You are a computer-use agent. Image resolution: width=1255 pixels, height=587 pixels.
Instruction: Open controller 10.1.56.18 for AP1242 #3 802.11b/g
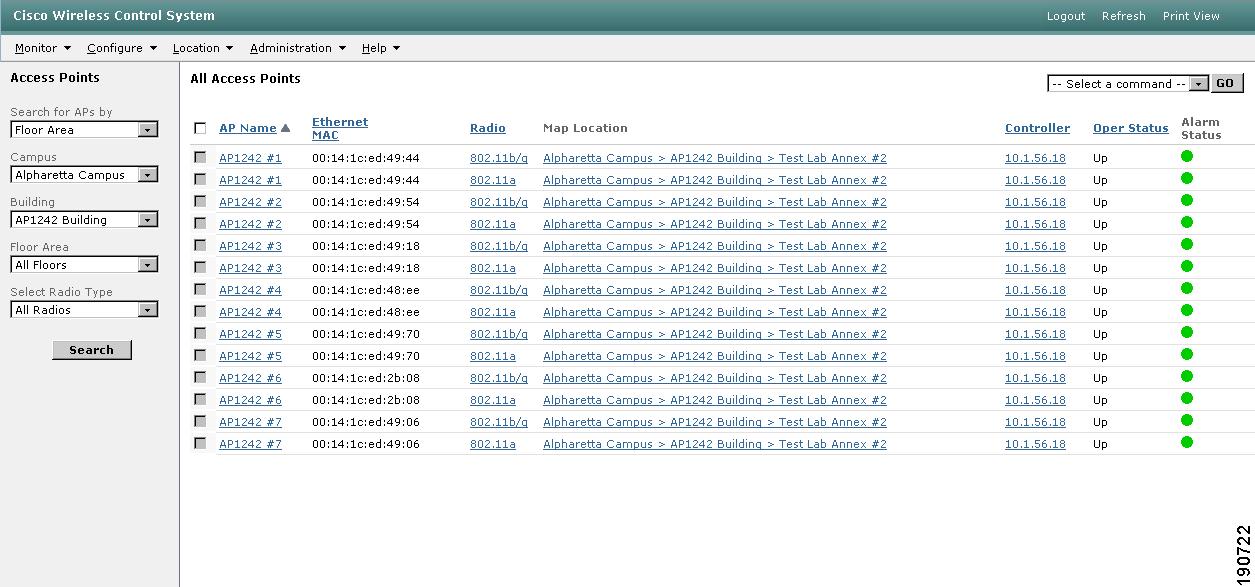1035,246
